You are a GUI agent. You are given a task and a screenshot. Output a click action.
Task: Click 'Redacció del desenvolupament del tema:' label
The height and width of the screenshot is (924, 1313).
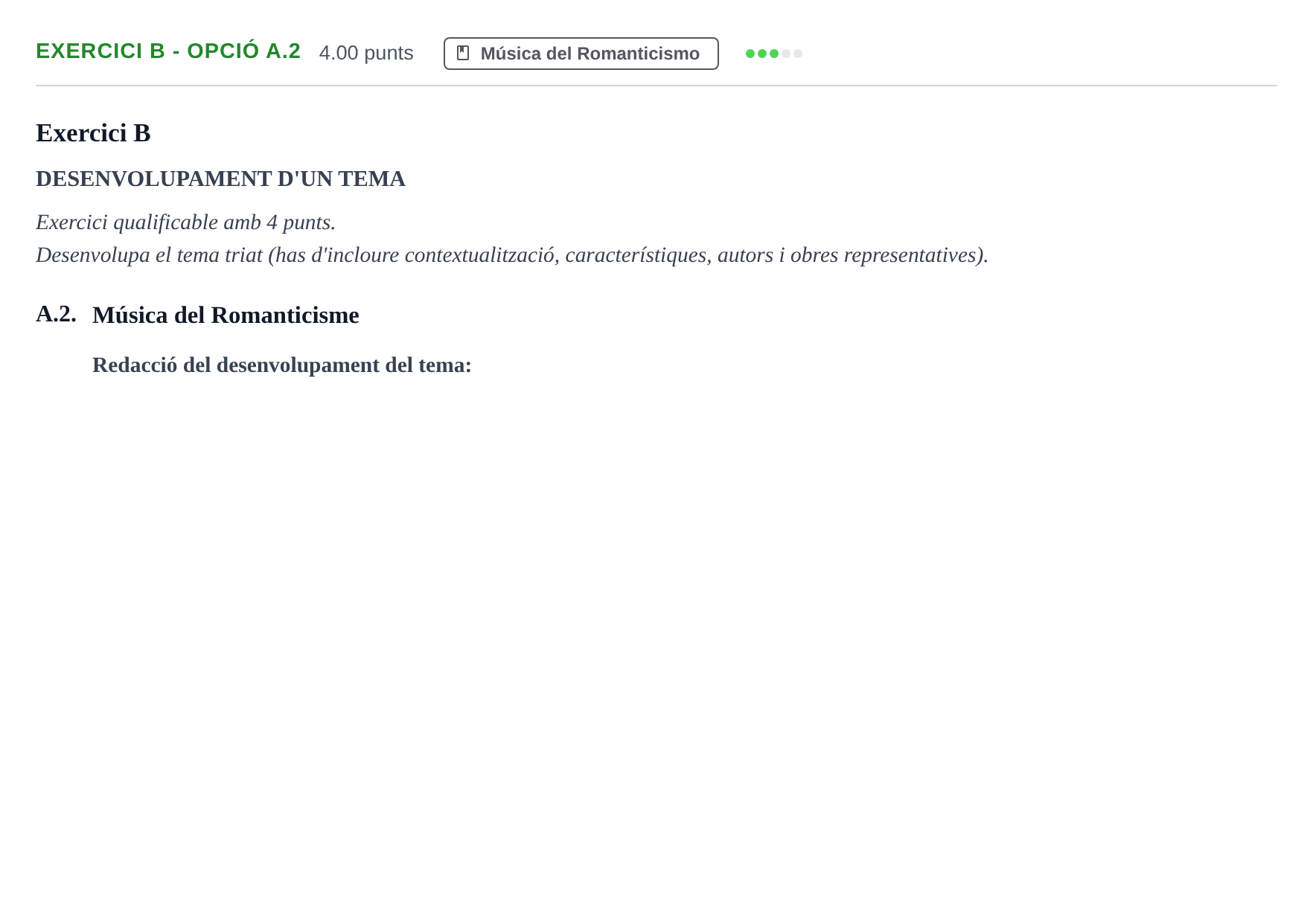pyautogui.click(x=282, y=365)
